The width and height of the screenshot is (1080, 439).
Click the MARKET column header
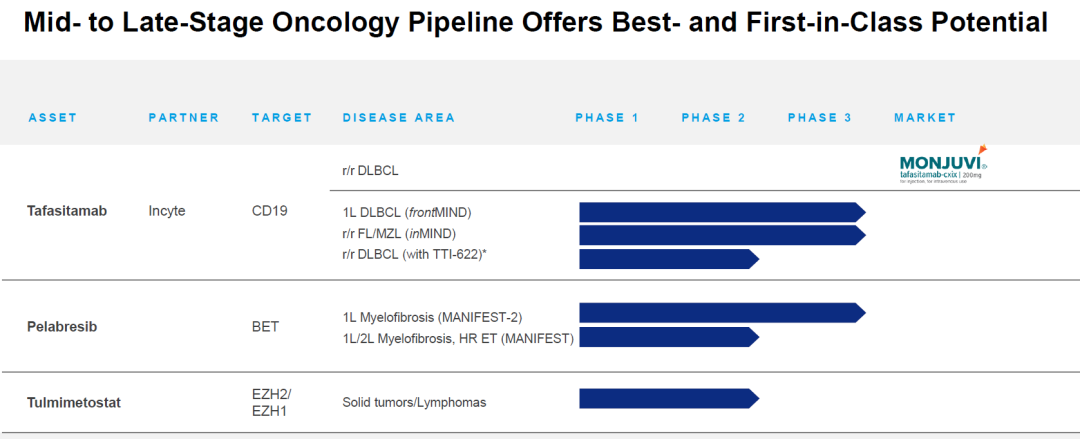(x=925, y=118)
